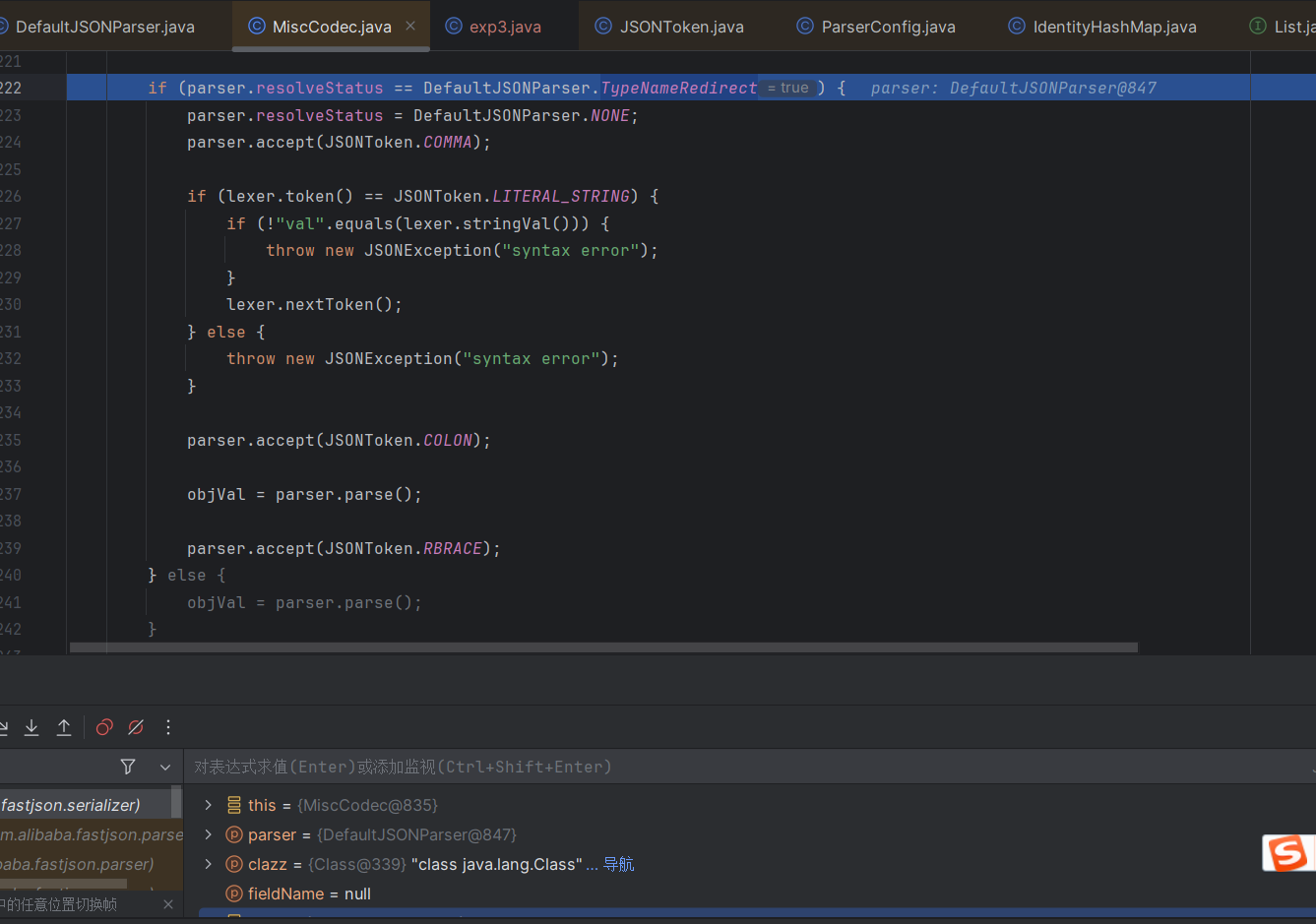Select the alibaba.fastjson.parse stack frame
The image size is (1316, 924).
(91, 834)
